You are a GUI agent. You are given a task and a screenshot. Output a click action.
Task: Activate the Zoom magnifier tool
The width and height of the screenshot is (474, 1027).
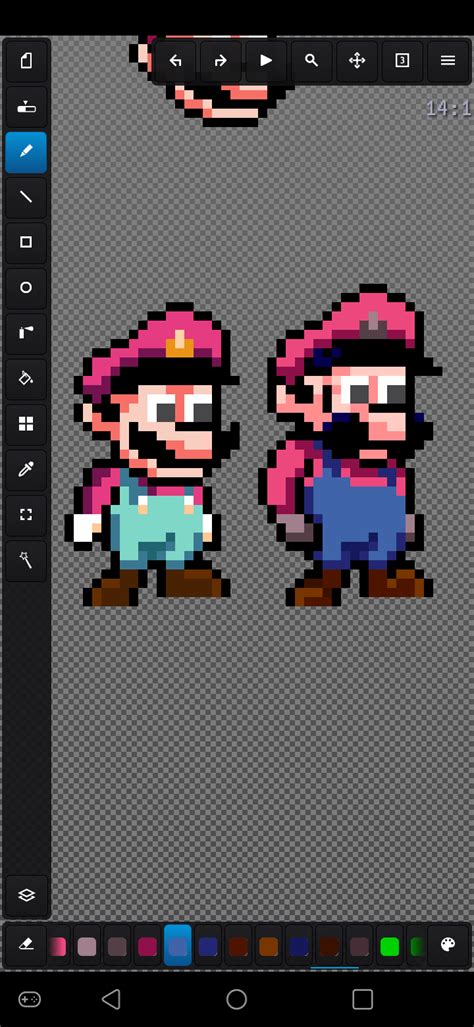pyautogui.click(x=312, y=61)
